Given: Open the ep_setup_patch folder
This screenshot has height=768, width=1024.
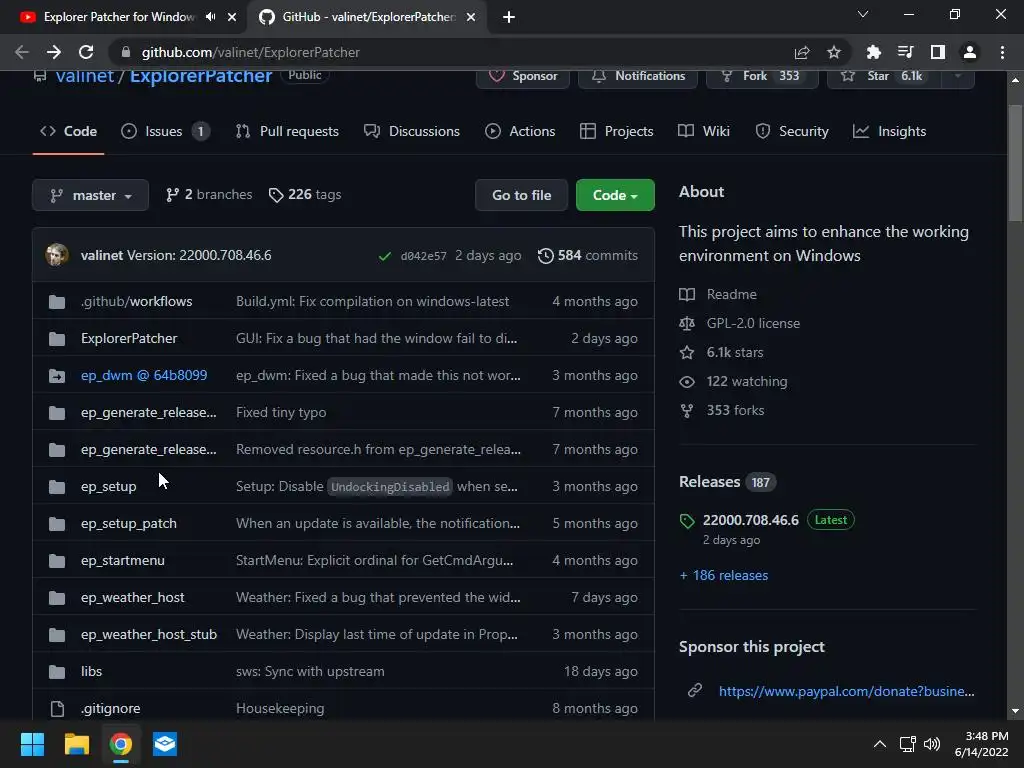Looking at the screenshot, I should (129, 524).
